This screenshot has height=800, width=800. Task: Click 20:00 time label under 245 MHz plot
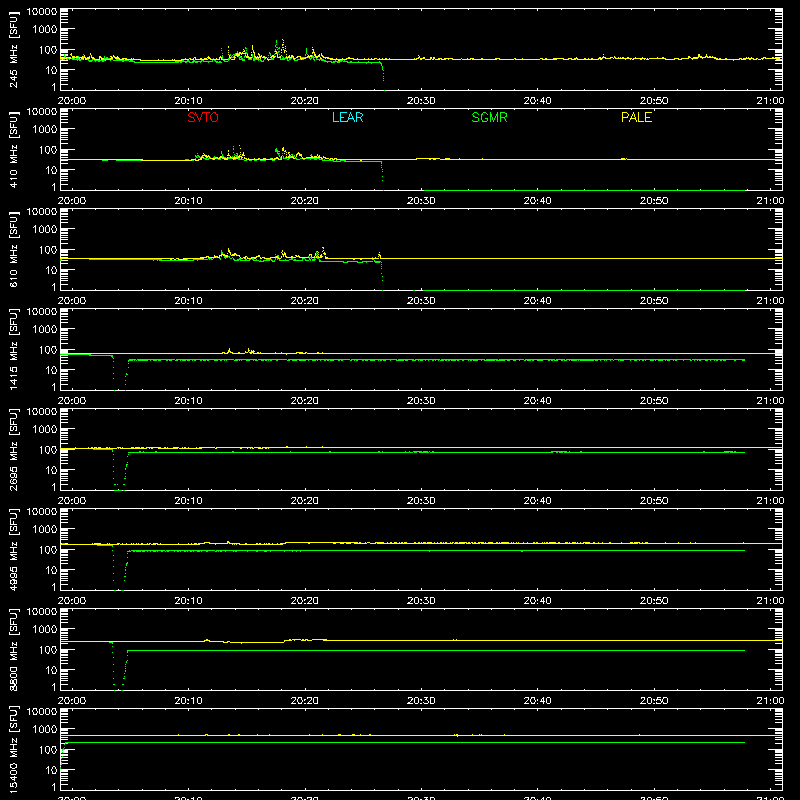[71, 101]
